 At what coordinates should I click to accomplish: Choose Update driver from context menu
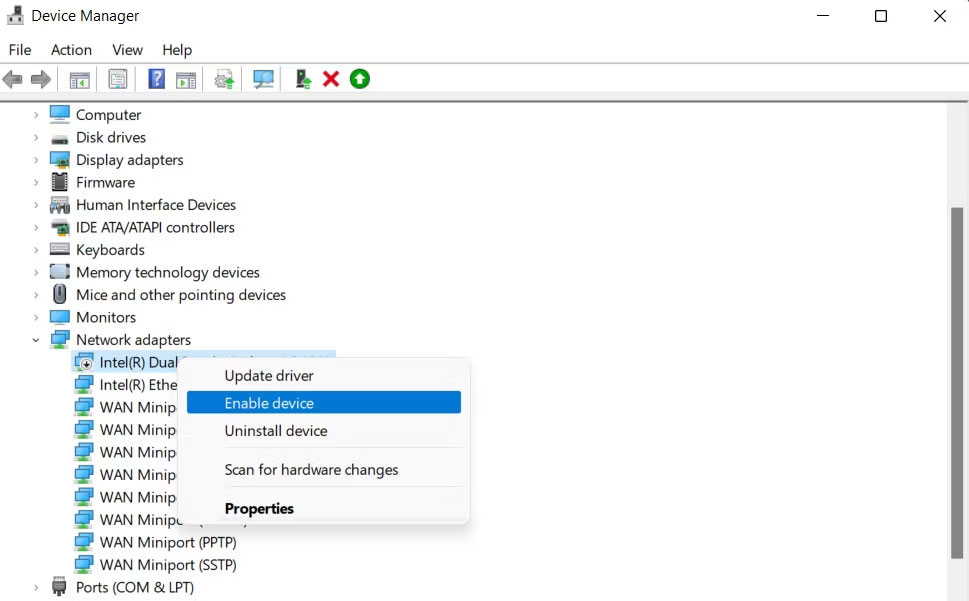(x=324, y=376)
